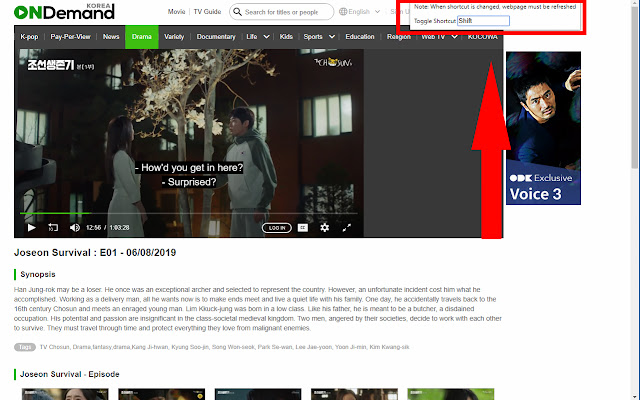Click the Joseon Survival - Episode heading
The height and width of the screenshot is (400, 640).
pyautogui.click(x=70, y=374)
